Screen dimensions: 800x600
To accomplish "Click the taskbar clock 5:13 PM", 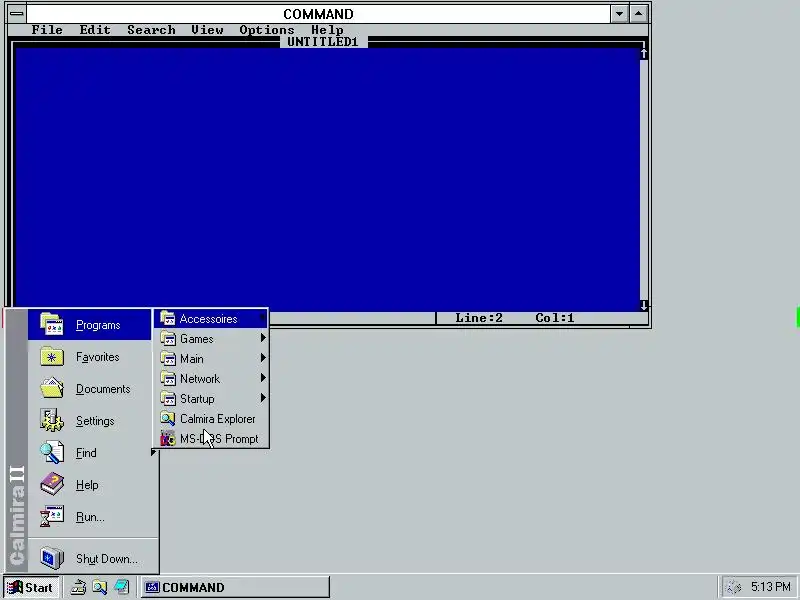I will 770,587.
